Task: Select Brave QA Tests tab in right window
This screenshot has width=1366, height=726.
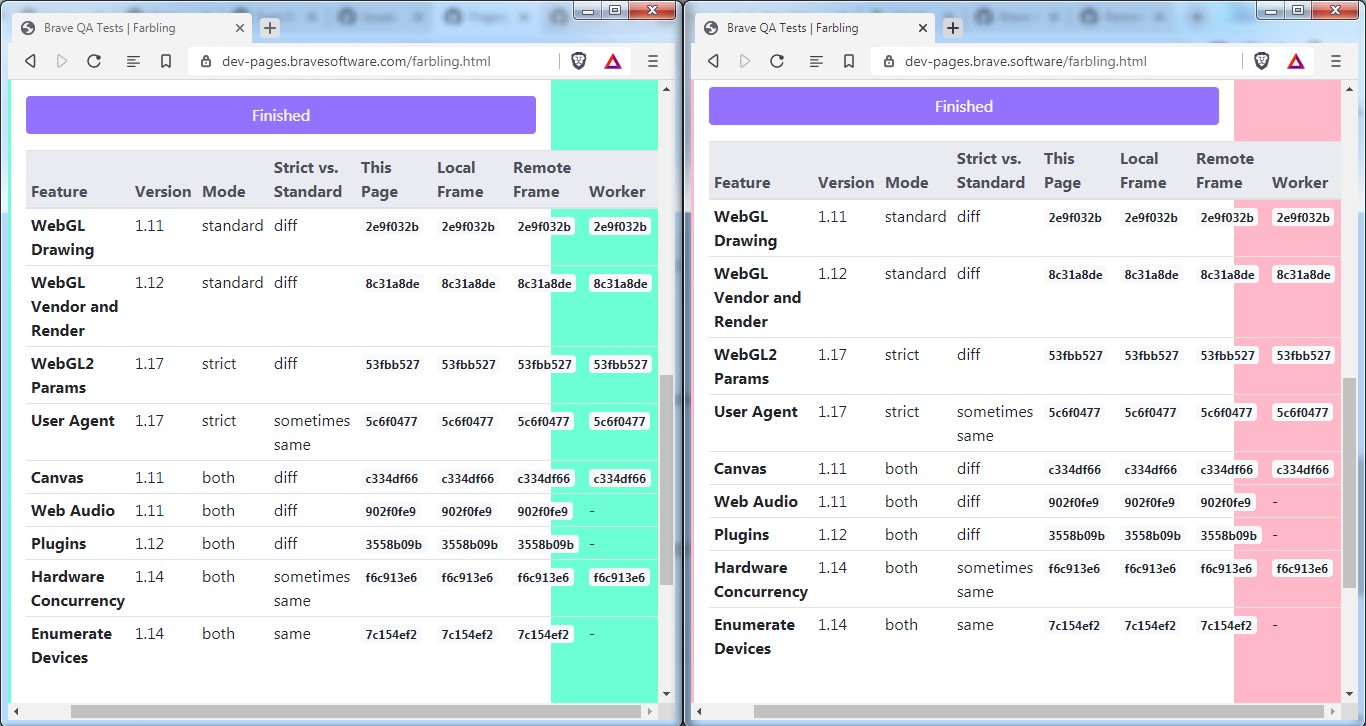Action: (816, 28)
